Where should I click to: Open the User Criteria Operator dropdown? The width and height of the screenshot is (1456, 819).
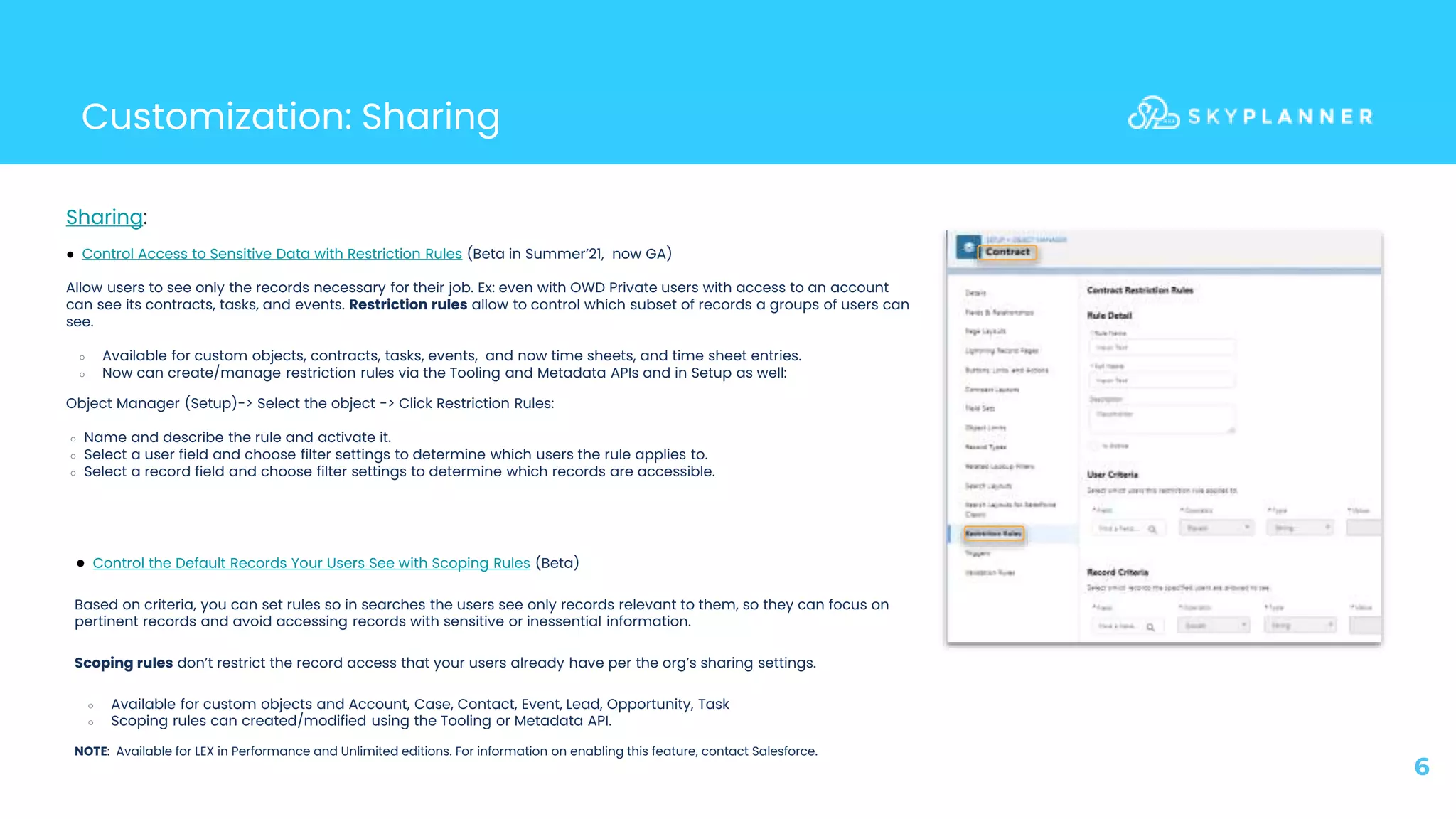pyautogui.click(x=1216, y=528)
